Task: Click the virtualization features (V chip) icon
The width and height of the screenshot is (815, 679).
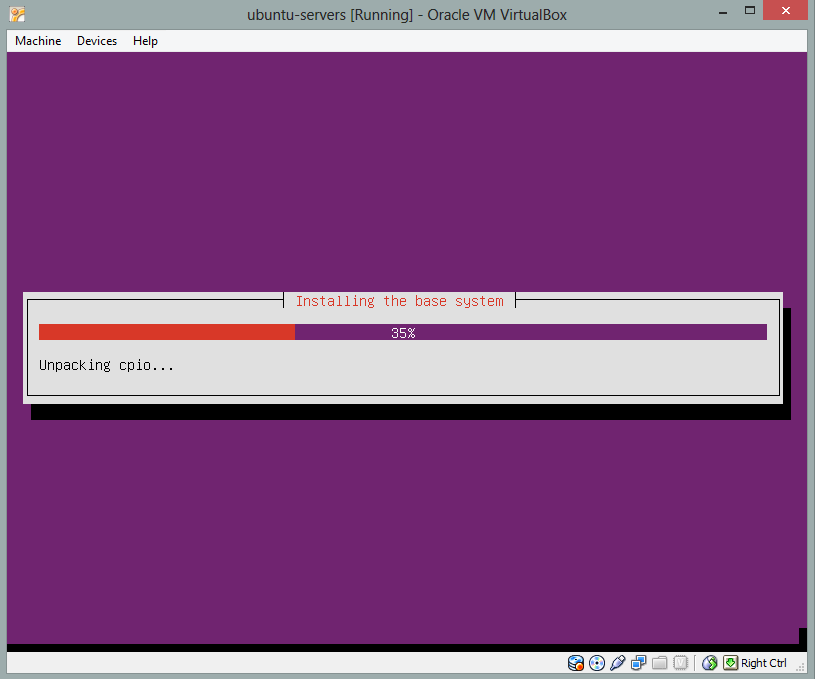Action: pos(680,663)
